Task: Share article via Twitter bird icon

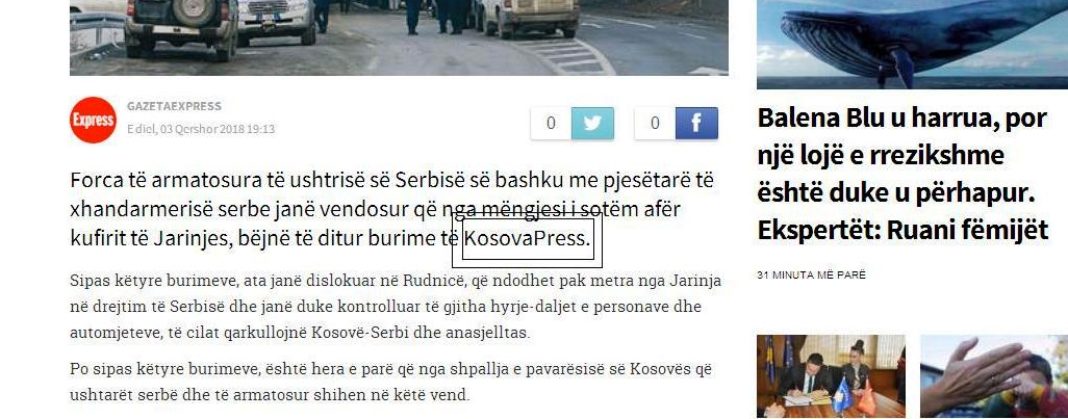Action: [592, 123]
